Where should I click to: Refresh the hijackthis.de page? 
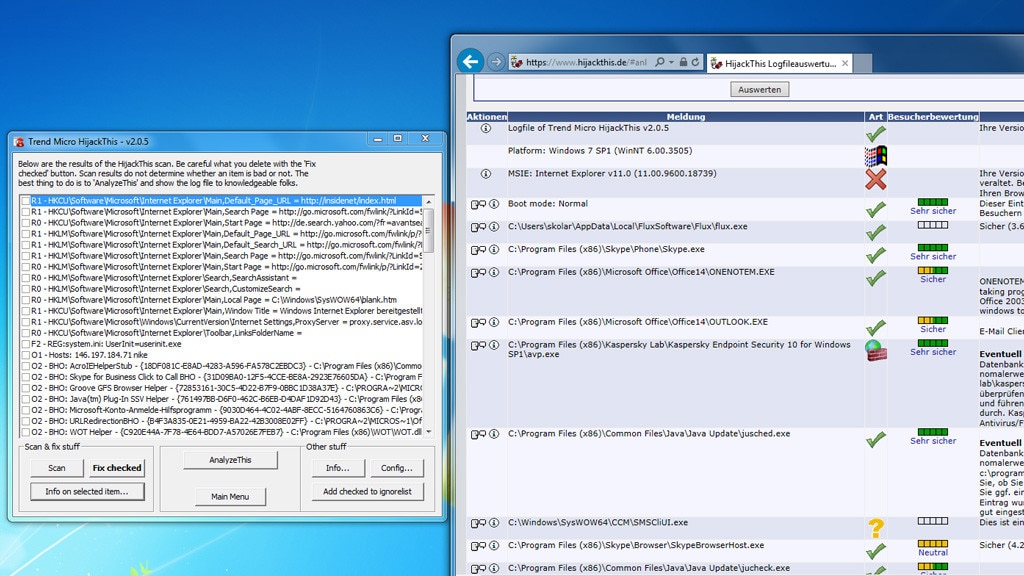pos(696,62)
